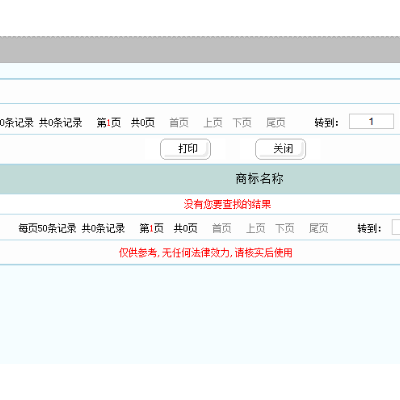The height and width of the screenshot is (400, 400).
Task: Click the 打印 print button
Action: pos(185,149)
